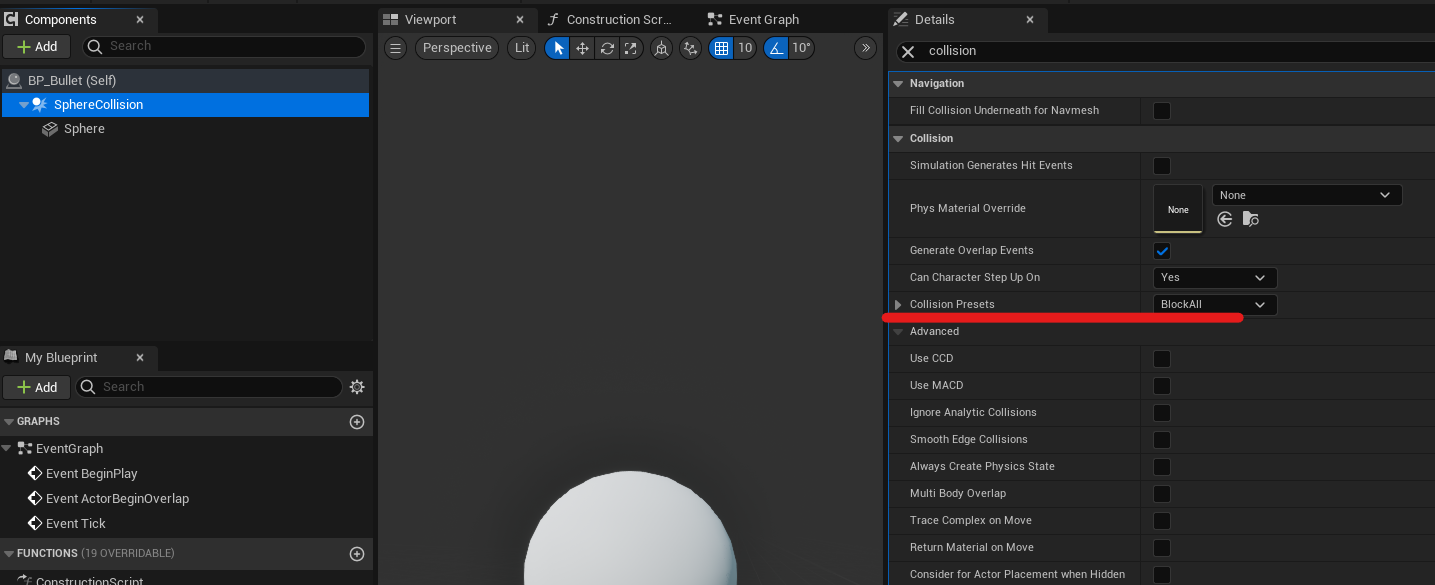Clear the Details search filter X
Screen dimensions: 1435x585
pos(908,52)
